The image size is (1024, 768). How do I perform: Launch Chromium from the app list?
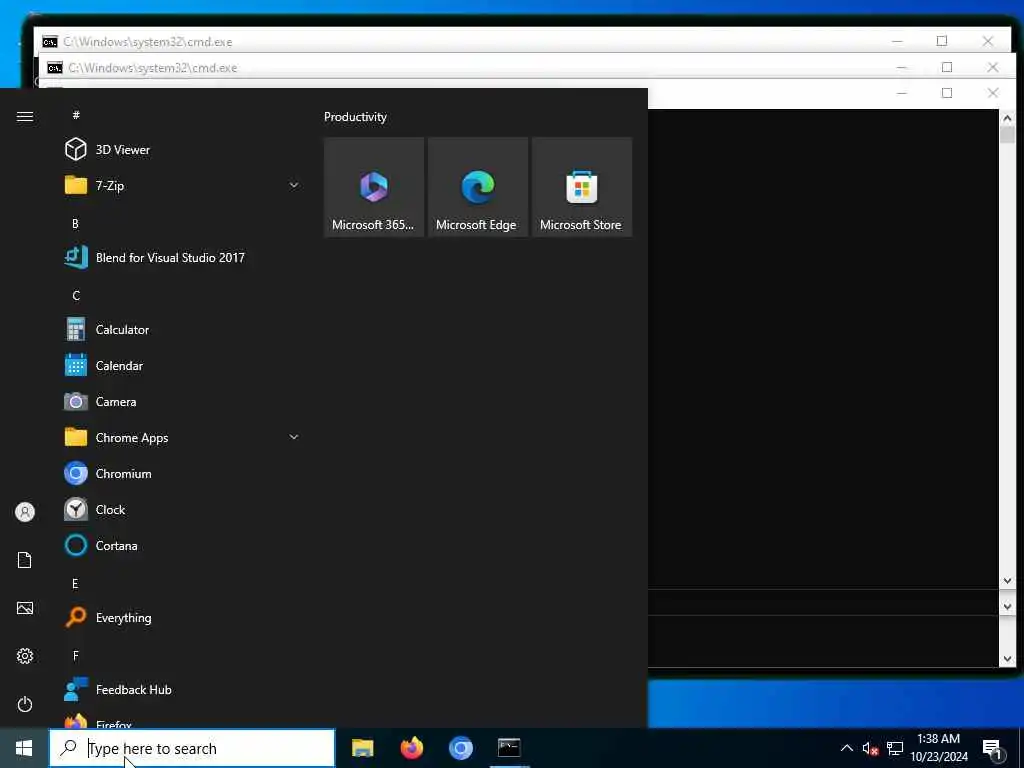pos(183,473)
